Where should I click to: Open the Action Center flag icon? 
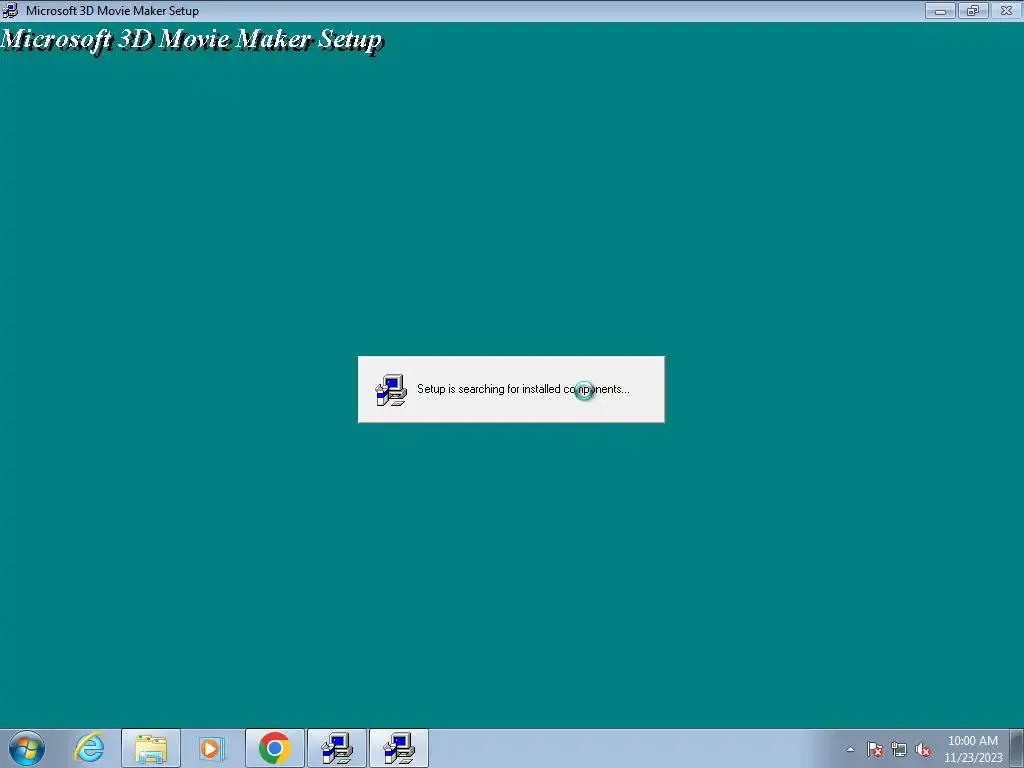pyautogui.click(x=875, y=749)
